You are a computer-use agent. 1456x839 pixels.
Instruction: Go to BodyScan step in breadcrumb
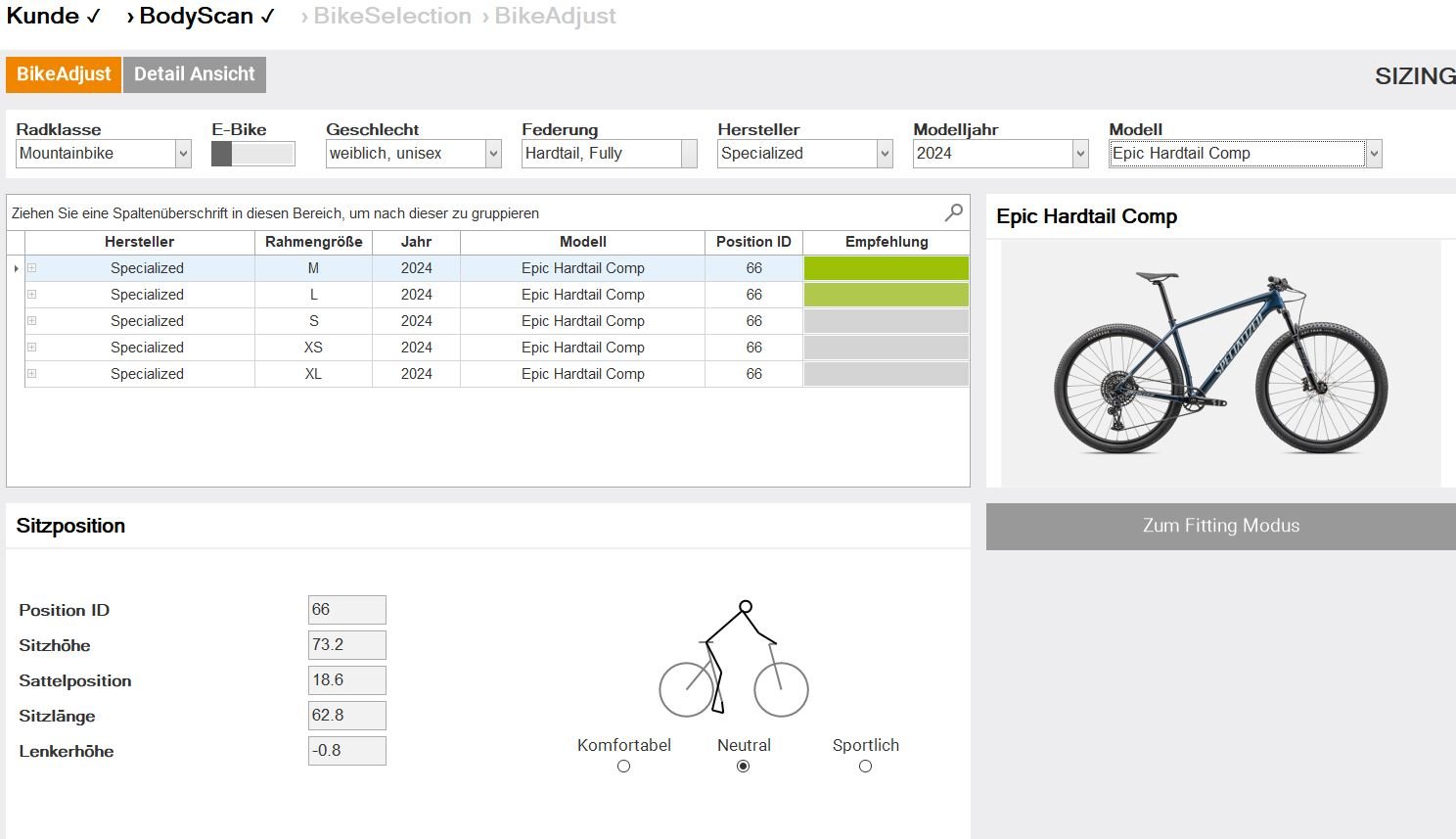click(x=201, y=17)
